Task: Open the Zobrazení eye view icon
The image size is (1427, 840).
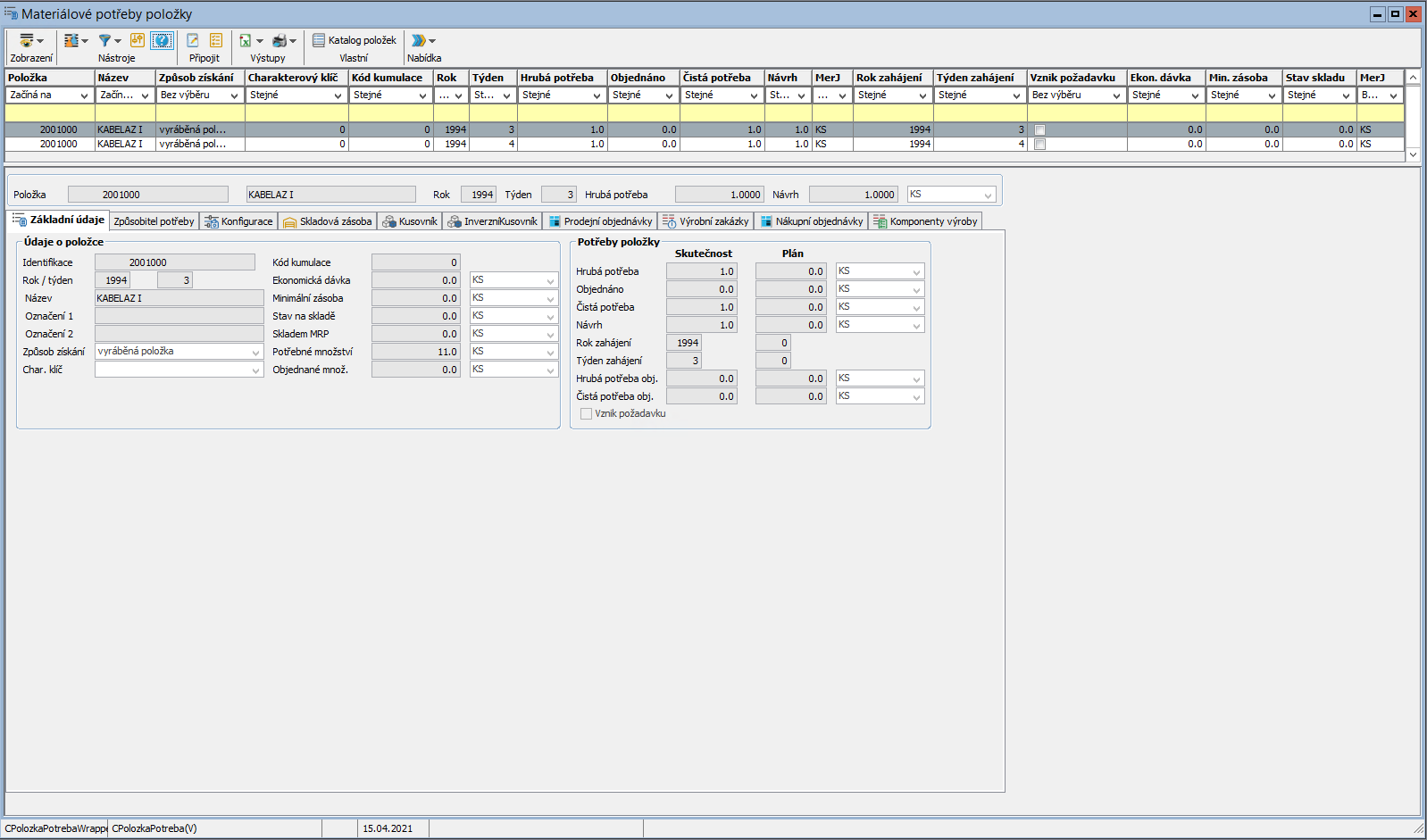Action: coord(27,40)
